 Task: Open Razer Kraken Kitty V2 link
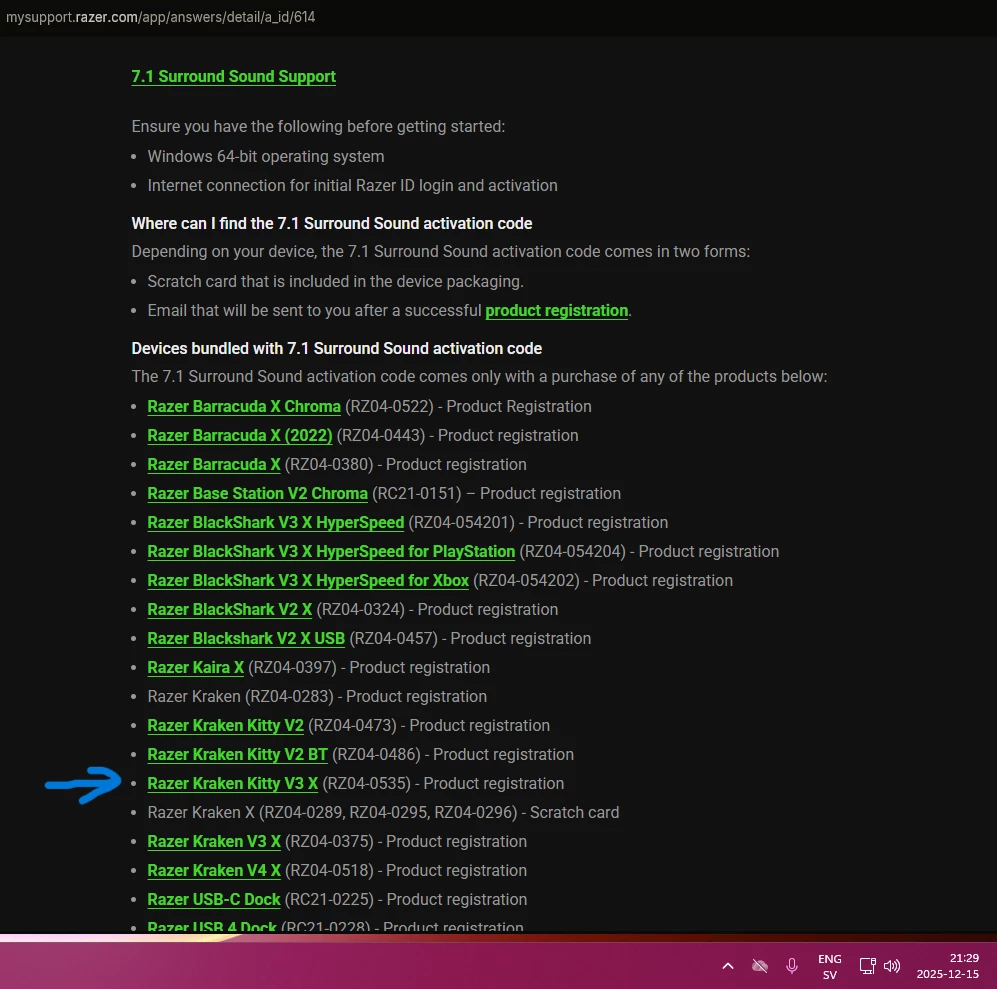point(226,726)
